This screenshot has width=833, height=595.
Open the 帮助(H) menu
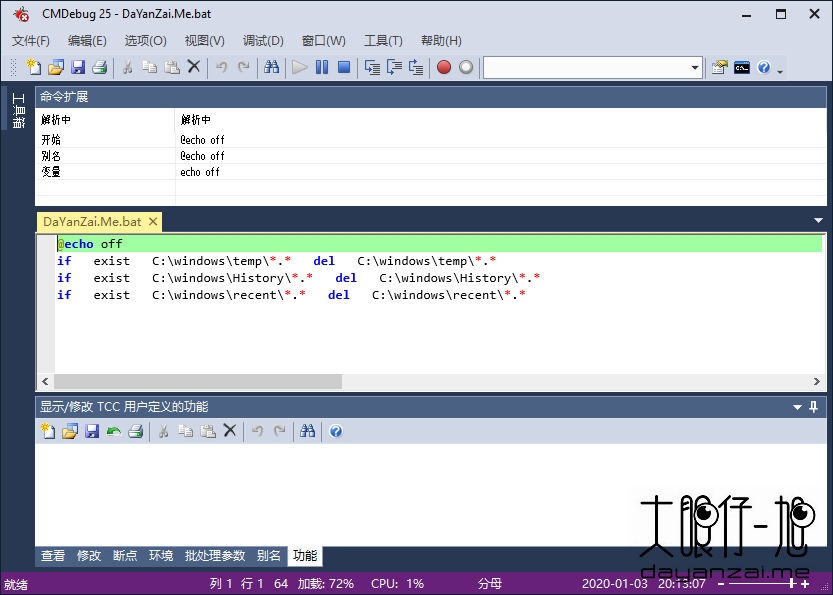441,41
